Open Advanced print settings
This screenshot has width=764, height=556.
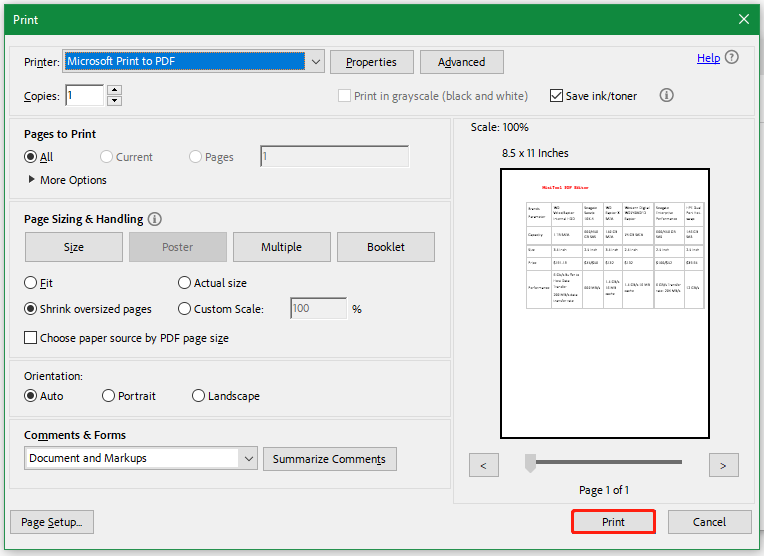click(x=461, y=62)
